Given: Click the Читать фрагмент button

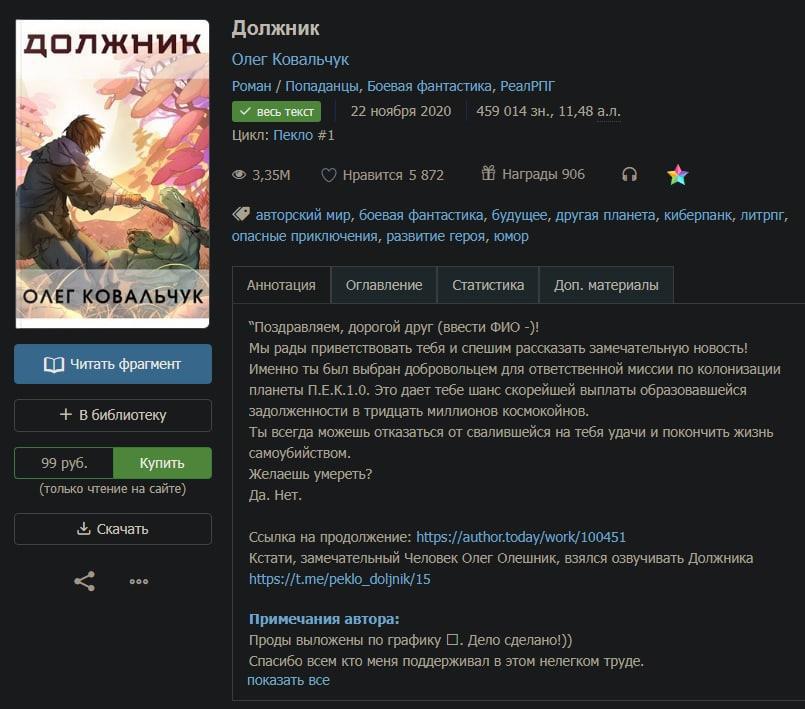Looking at the screenshot, I should click(x=113, y=364).
